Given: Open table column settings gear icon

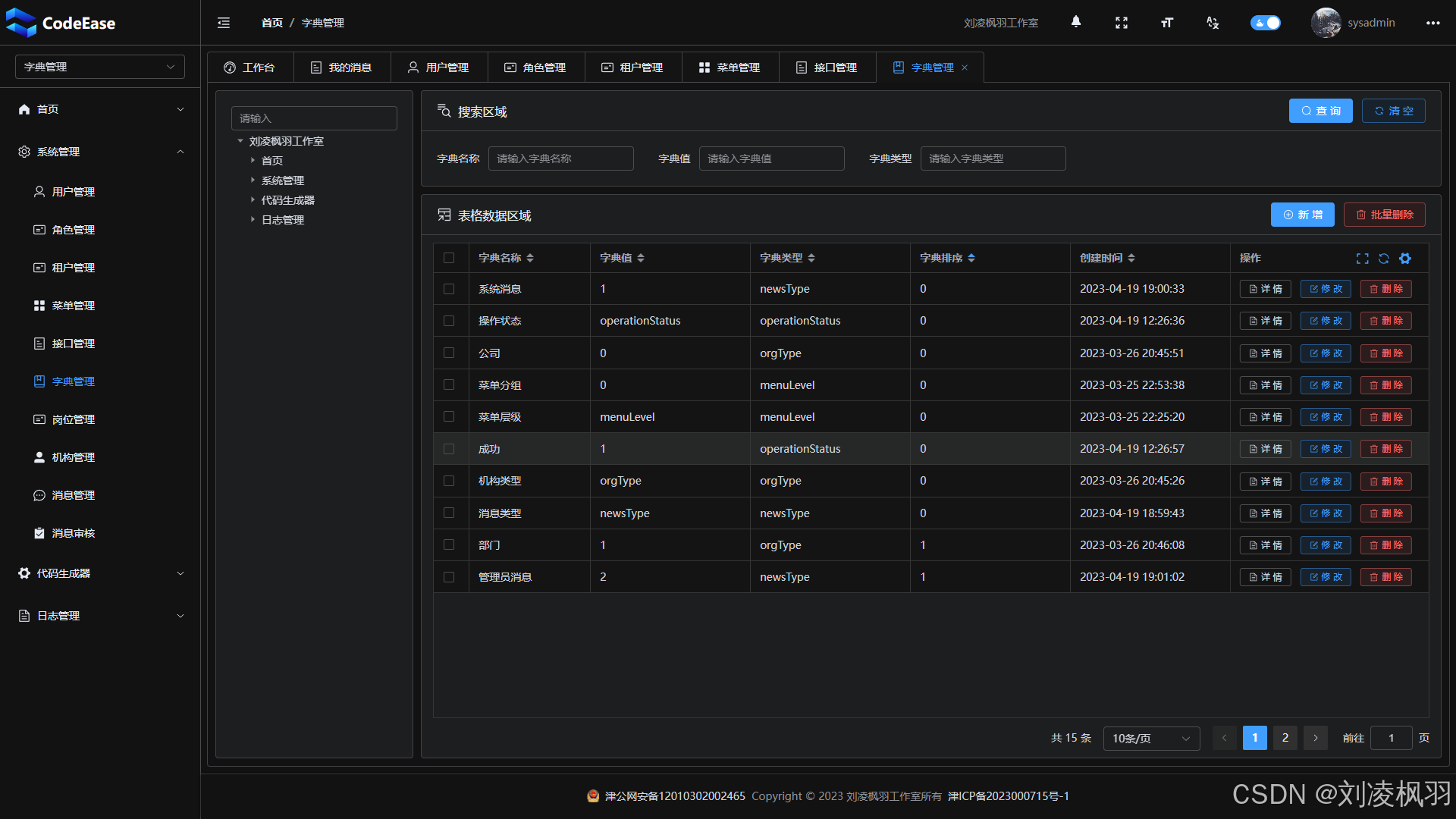Looking at the screenshot, I should 1405,259.
